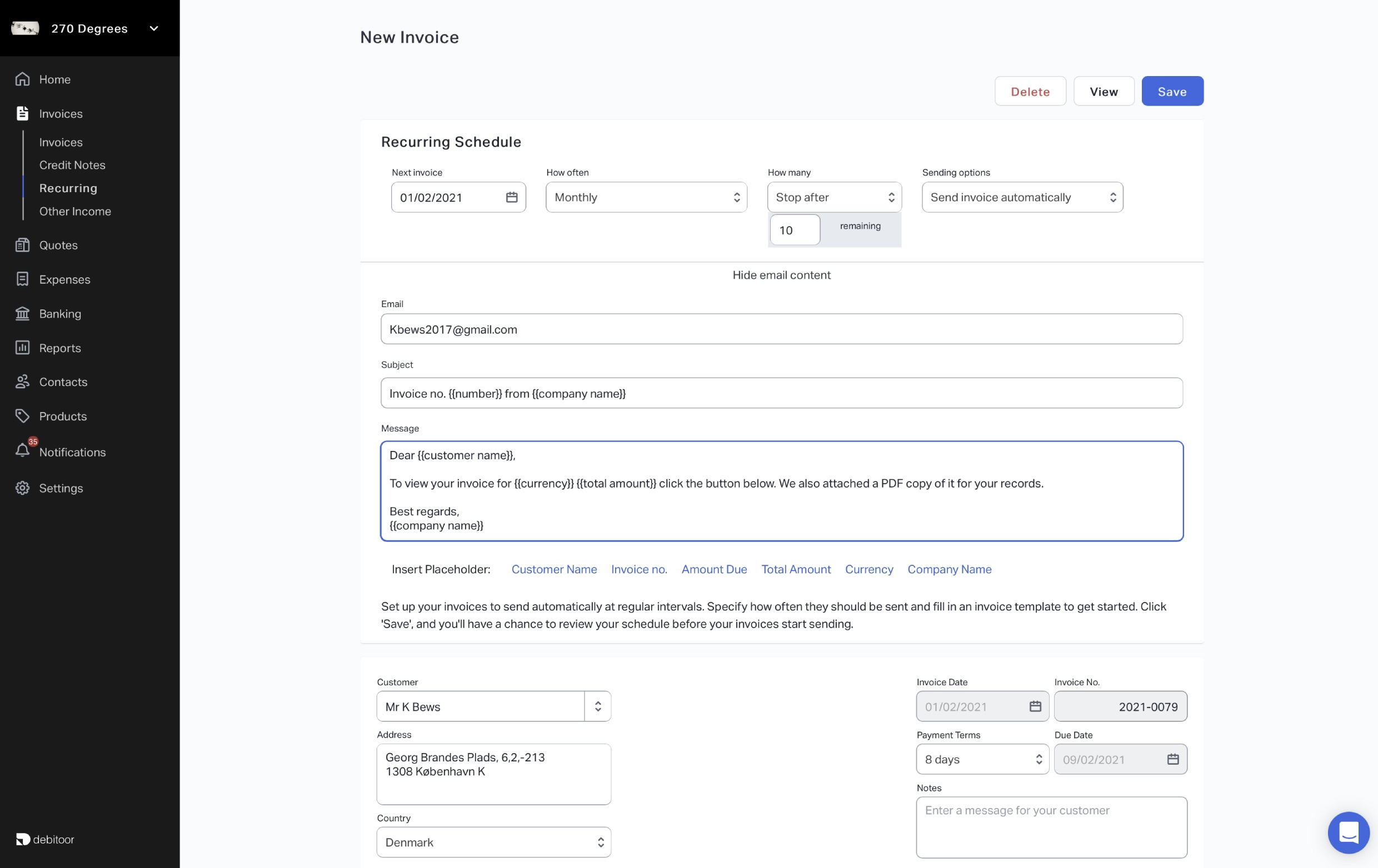Click the Expenses receipt icon
This screenshot has height=868, width=1378.
click(x=22, y=279)
